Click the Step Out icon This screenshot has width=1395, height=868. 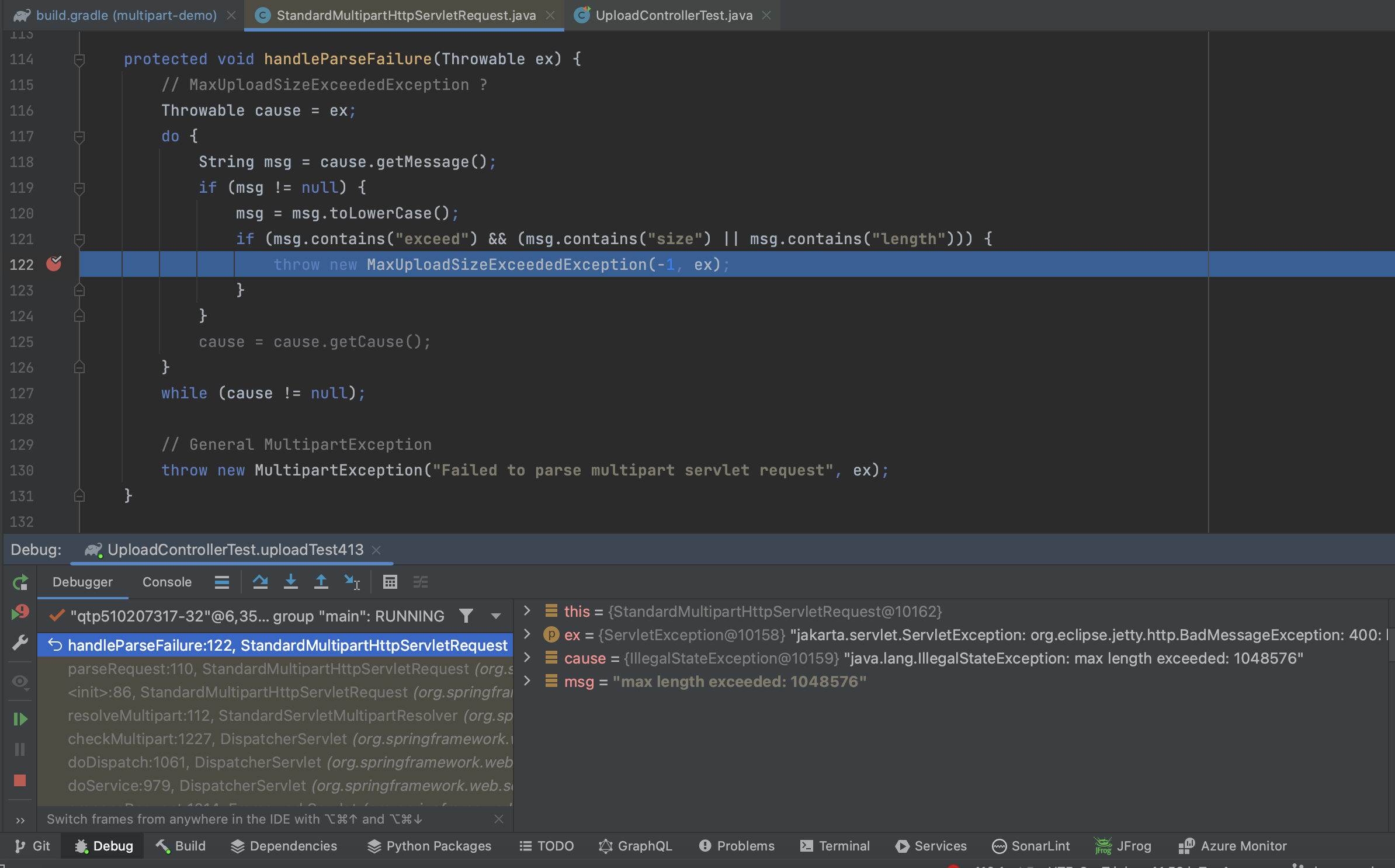[x=321, y=582]
